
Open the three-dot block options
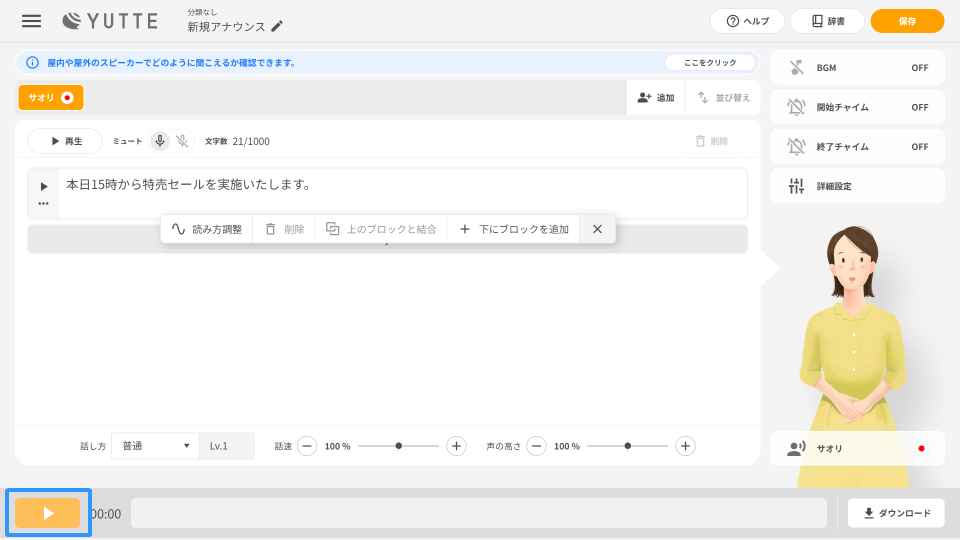[43, 203]
